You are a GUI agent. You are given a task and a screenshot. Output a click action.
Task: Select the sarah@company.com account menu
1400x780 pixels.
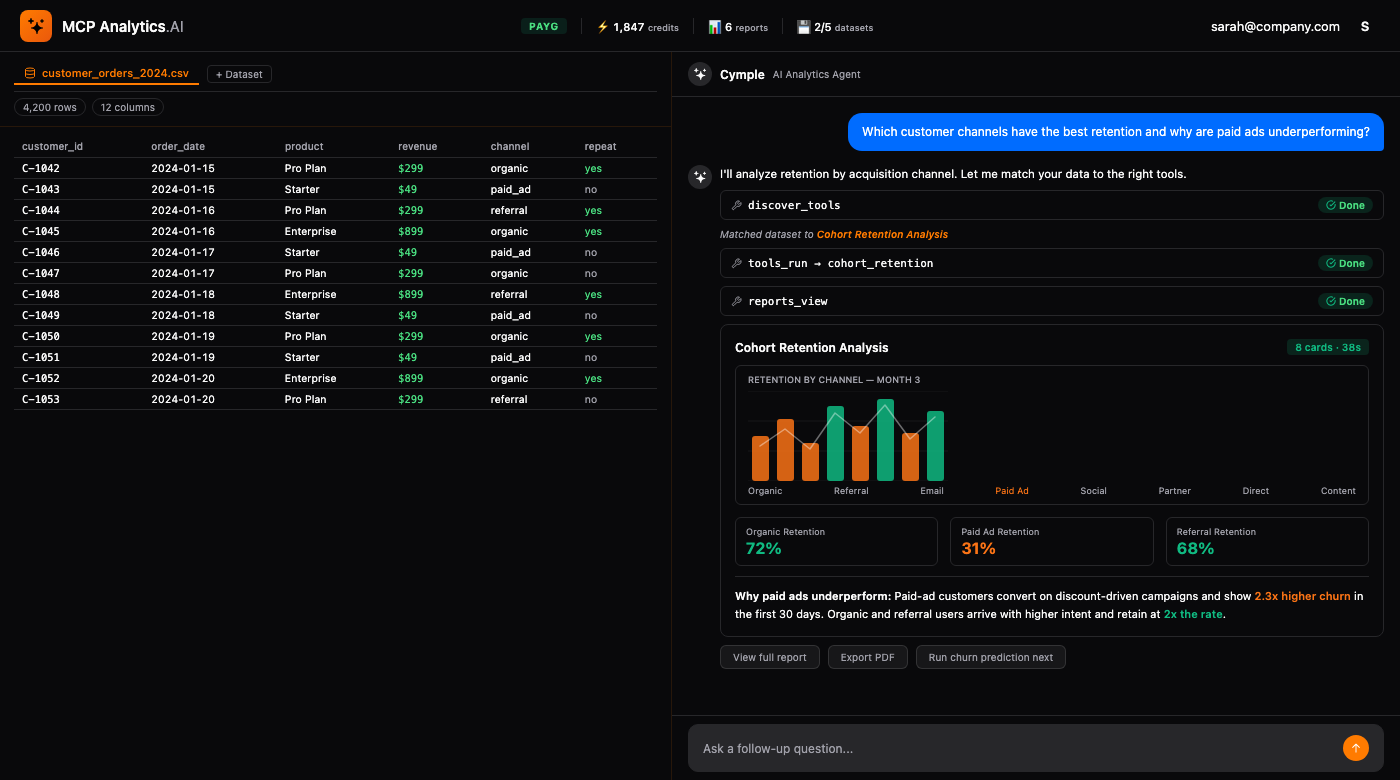pos(1275,26)
